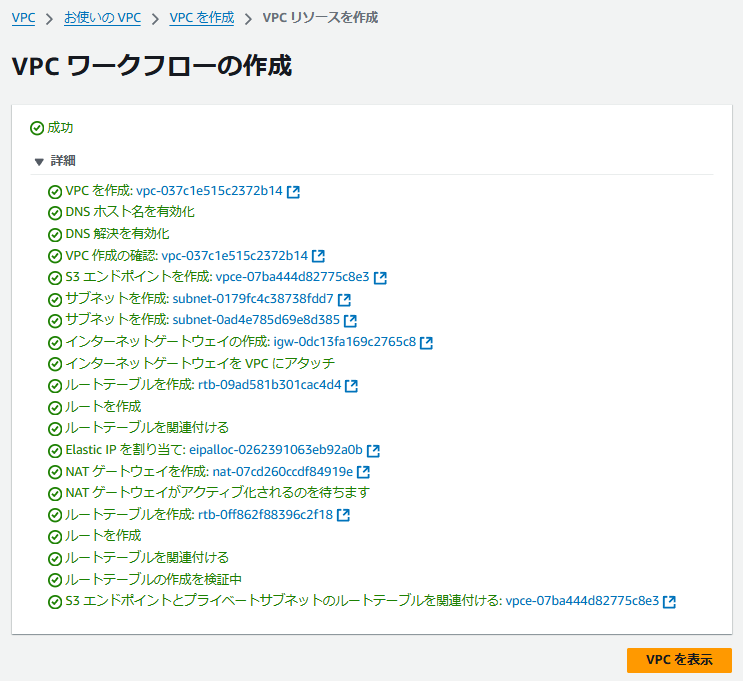Open rtb-0ff862f88396c2f18 link
This screenshot has width=743, height=681.
pyautogui.click(x=265, y=515)
